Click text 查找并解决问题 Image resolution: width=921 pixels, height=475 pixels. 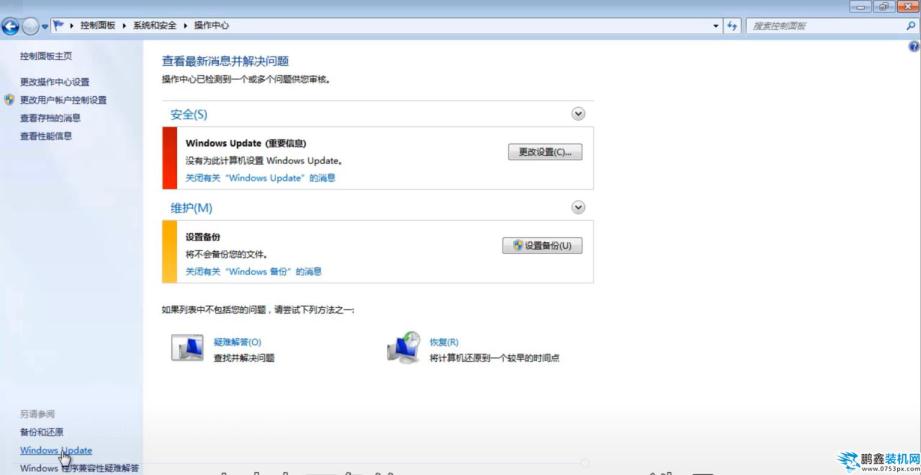pyautogui.click(x=244, y=358)
